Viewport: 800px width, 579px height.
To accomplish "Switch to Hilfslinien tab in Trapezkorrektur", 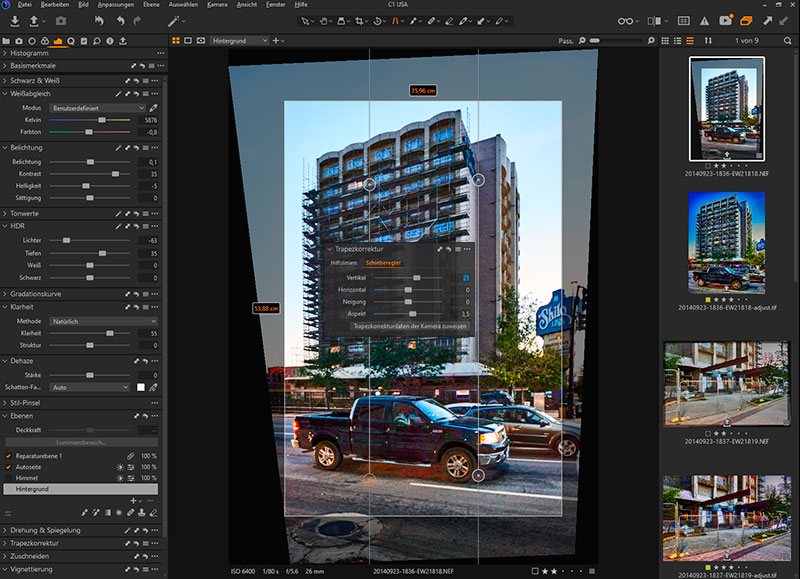I will [x=344, y=263].
